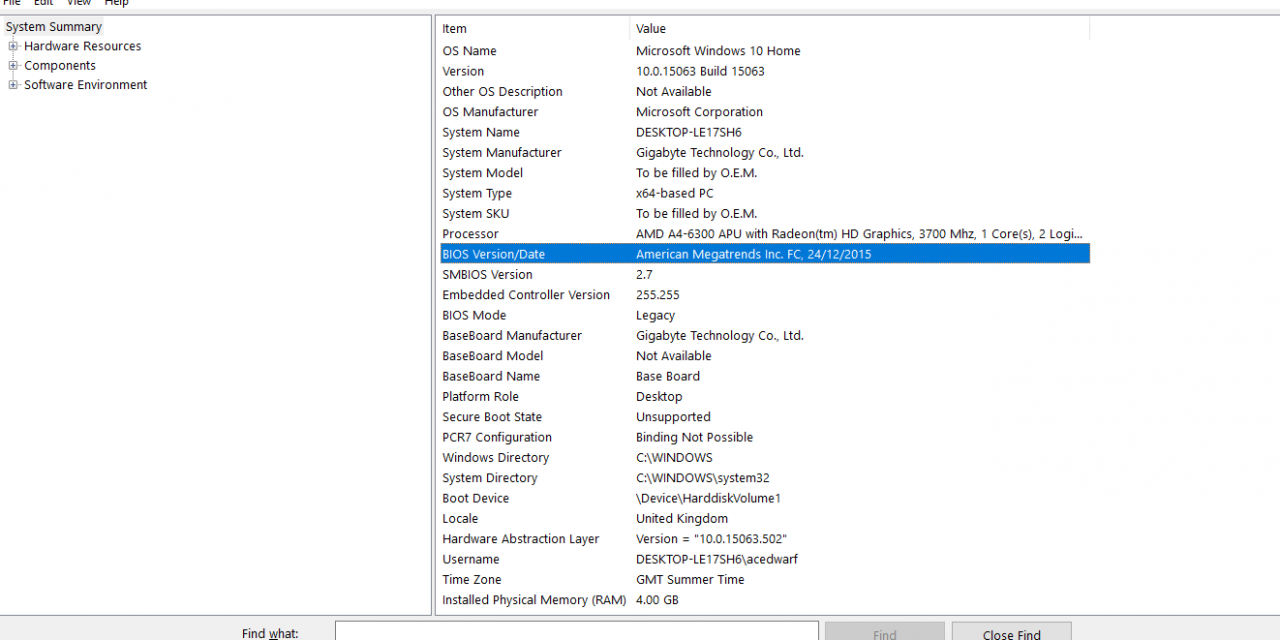Click the value 255.255
This screenshot has height=640, width=1280.
point(658,295)
